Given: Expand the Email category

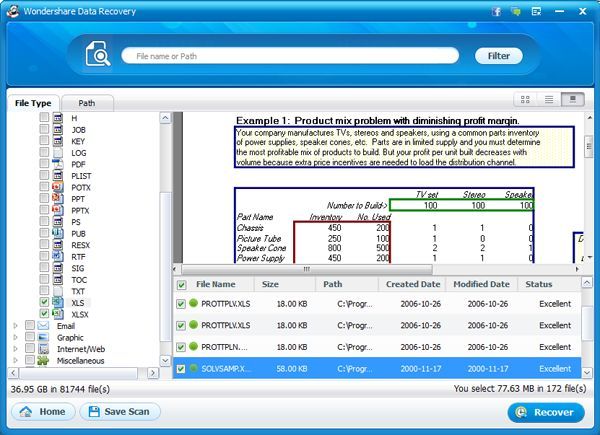Looking at the screenshot, I should click(16, 326).
